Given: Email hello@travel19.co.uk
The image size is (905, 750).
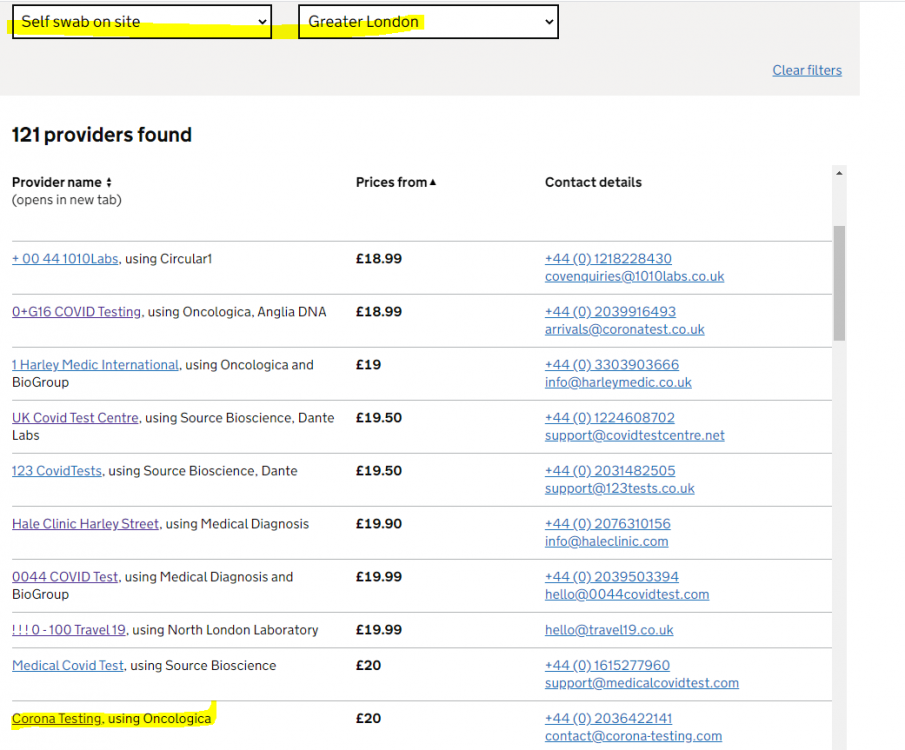Looking at the screenshot, I should (609, 630).
